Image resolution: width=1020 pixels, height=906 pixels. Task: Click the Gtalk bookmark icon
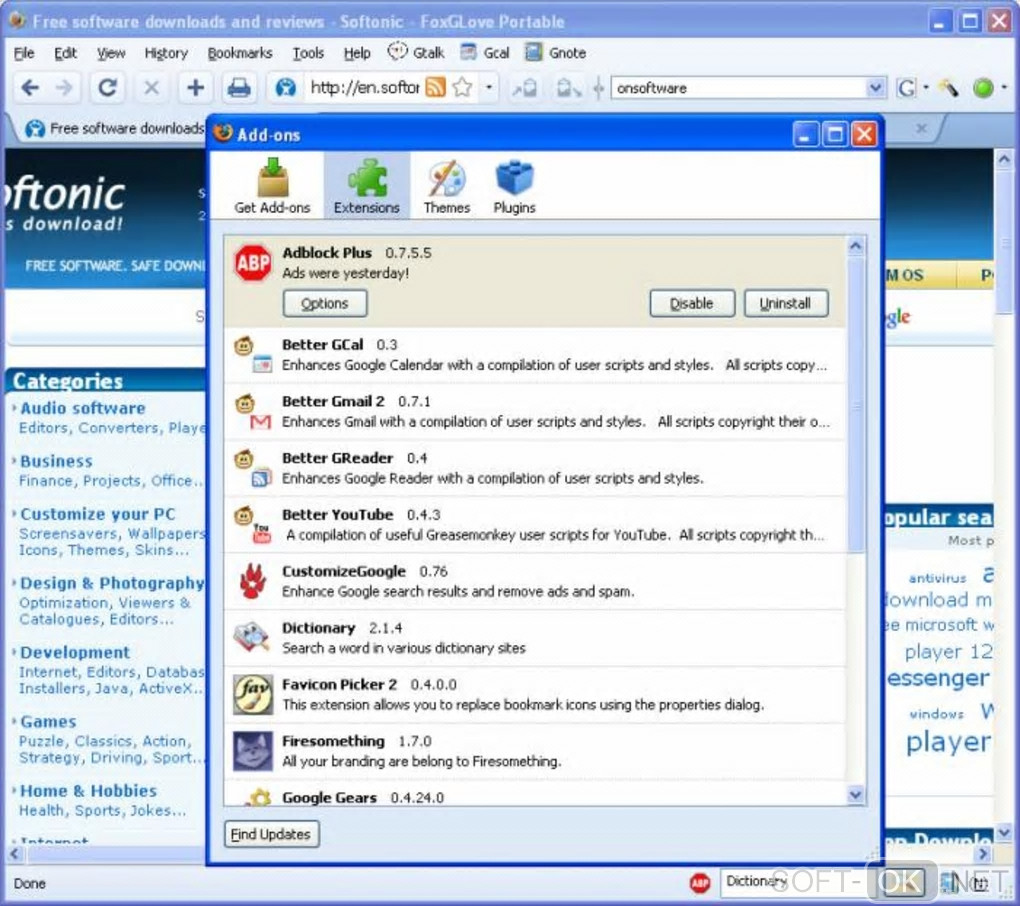coord(397,51)
